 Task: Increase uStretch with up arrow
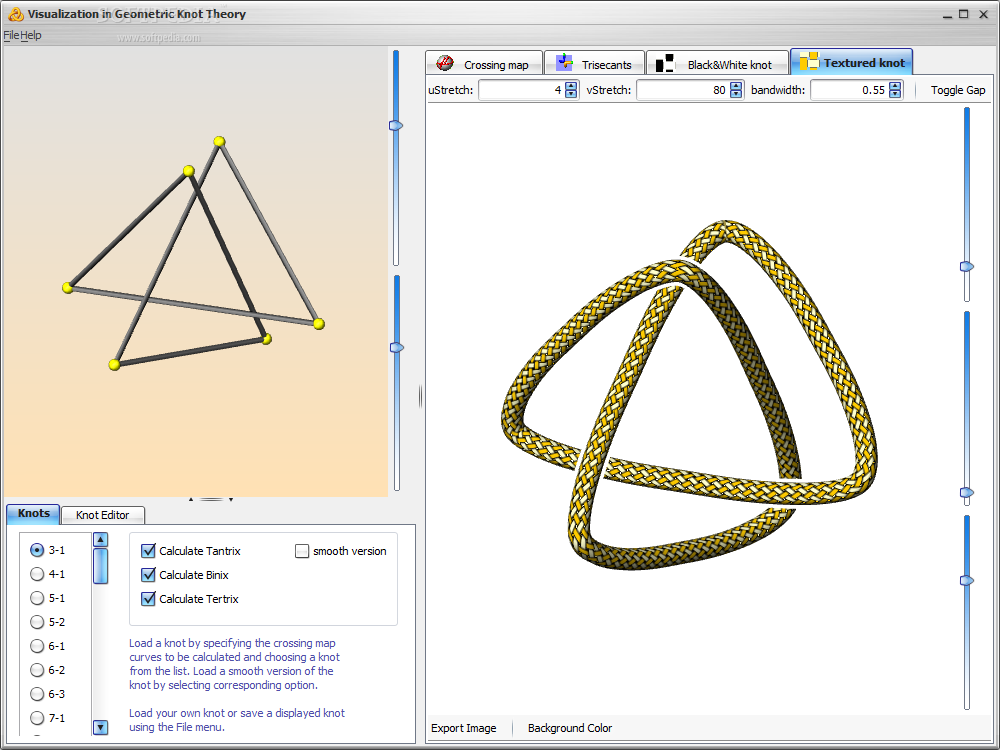click(x=571, y=86)
